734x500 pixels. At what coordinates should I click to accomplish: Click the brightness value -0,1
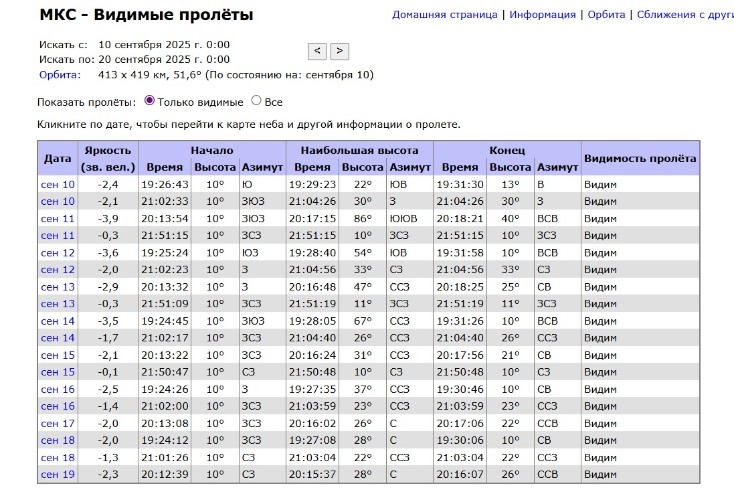tap(108, 372)
